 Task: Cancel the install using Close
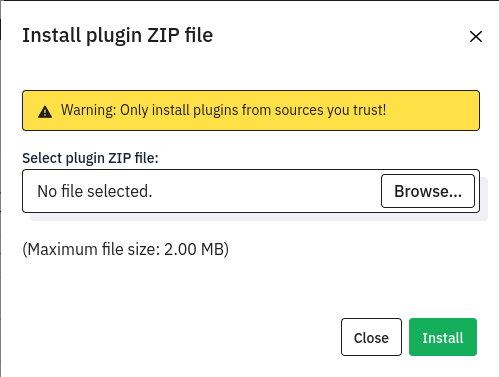point(371,337)
